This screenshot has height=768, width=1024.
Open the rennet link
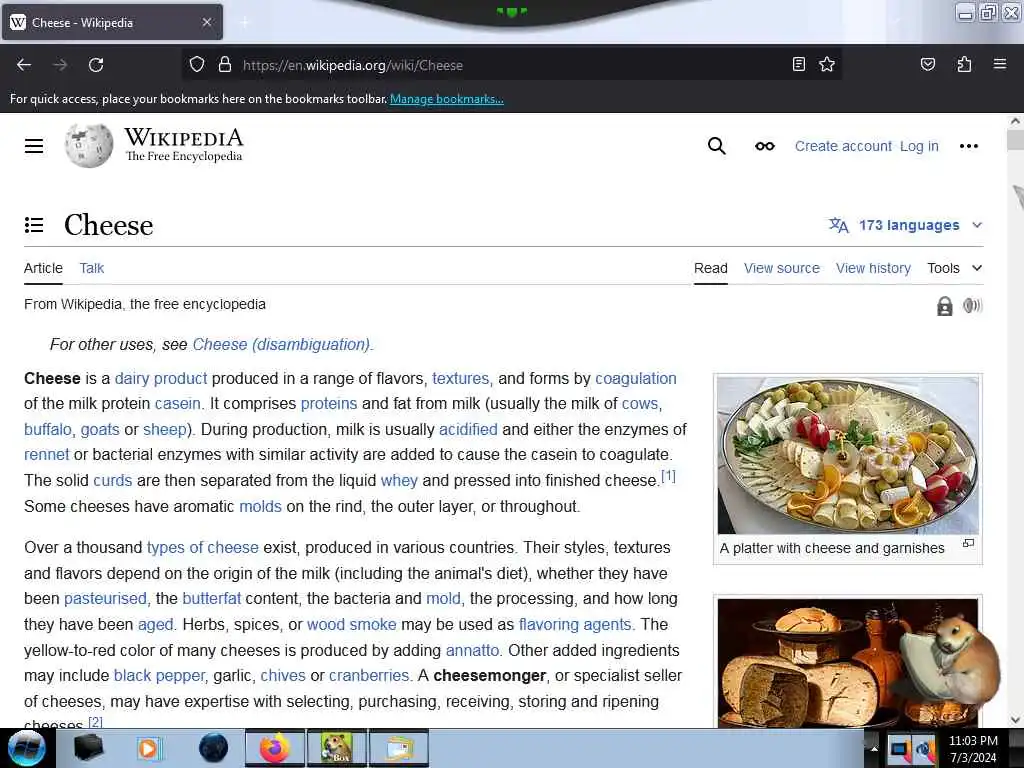click(46, 455)
